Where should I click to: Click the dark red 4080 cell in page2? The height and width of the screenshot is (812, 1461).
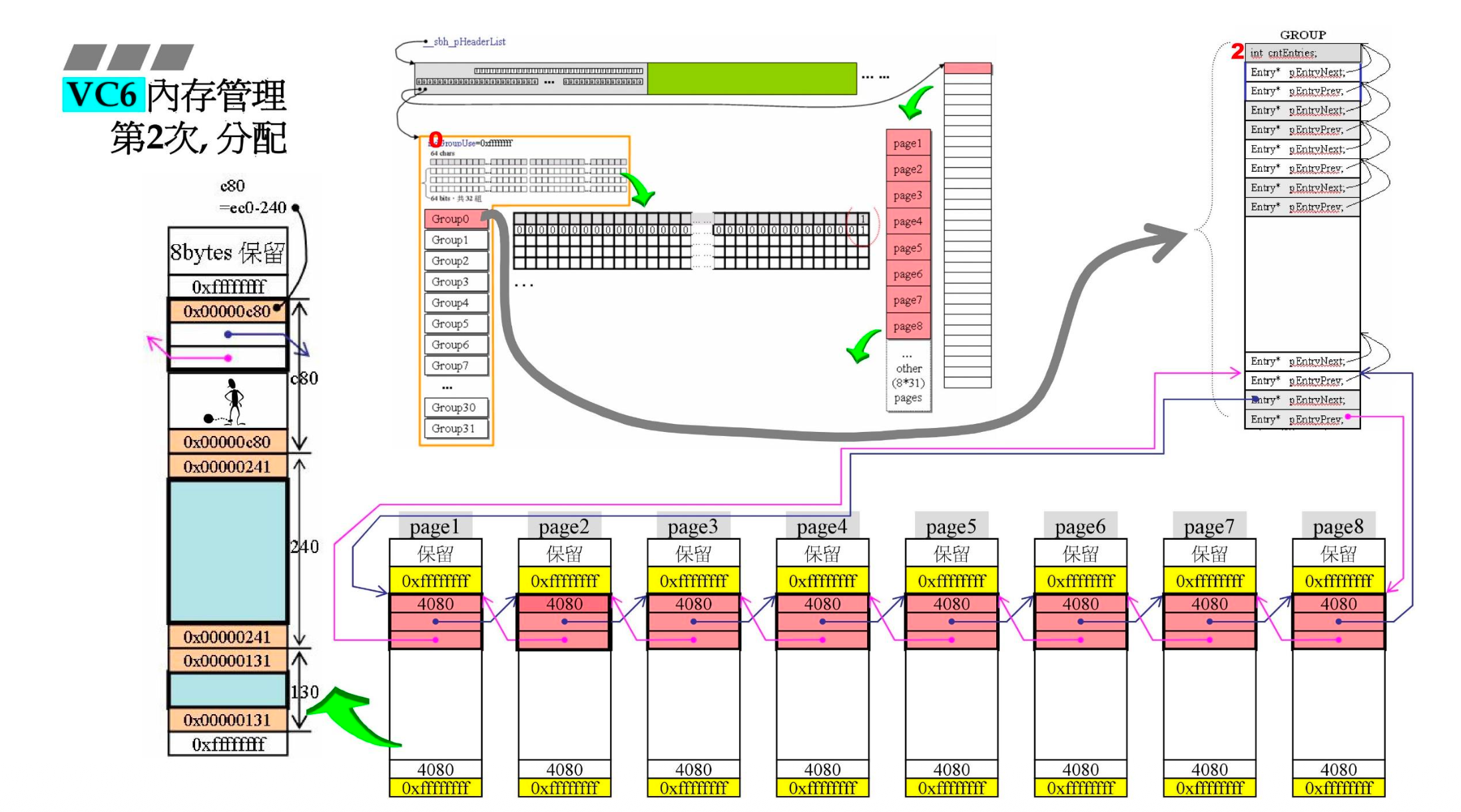[x=564, y=604]
